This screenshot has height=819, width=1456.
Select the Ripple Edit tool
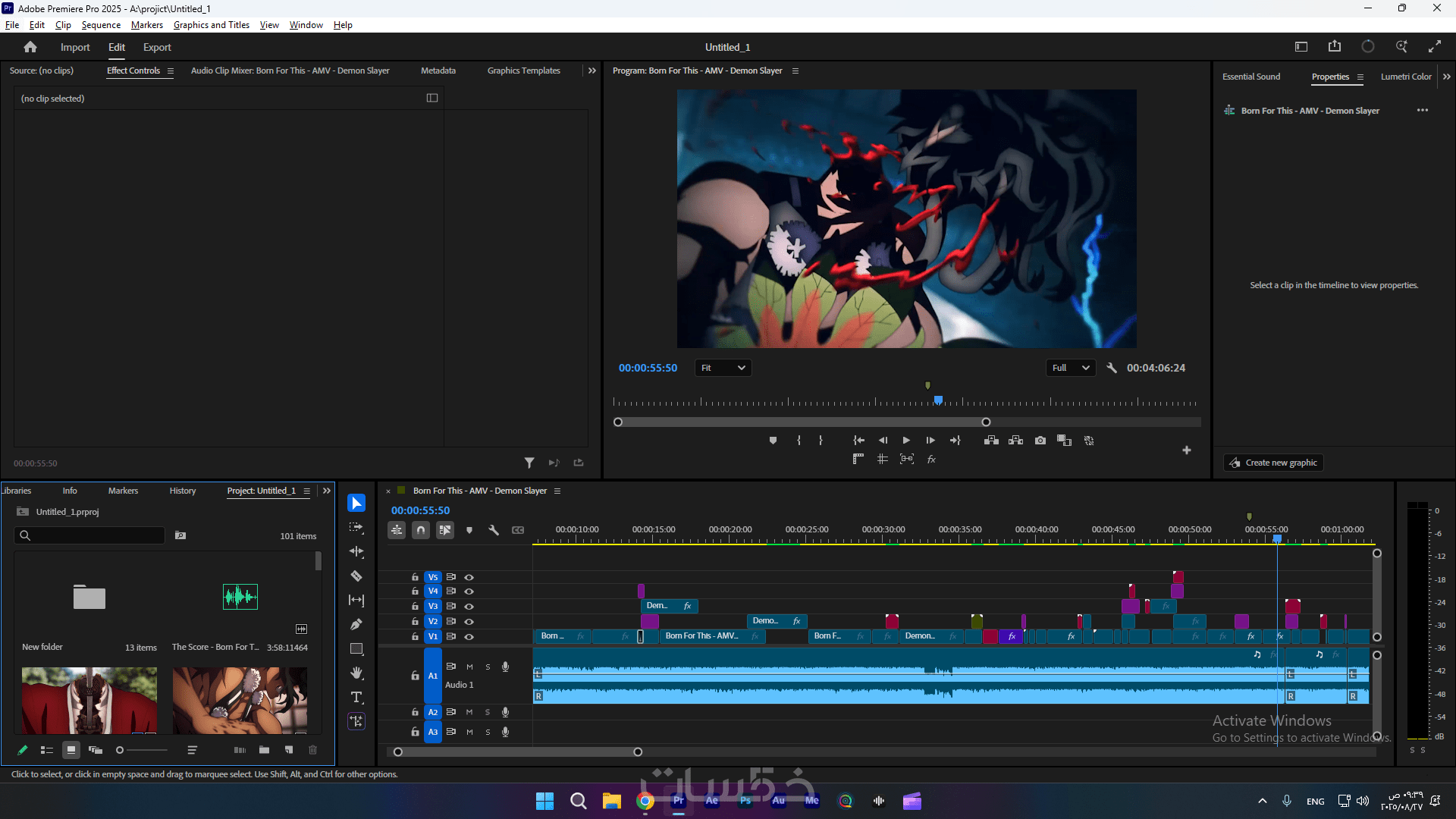point(356,552)
